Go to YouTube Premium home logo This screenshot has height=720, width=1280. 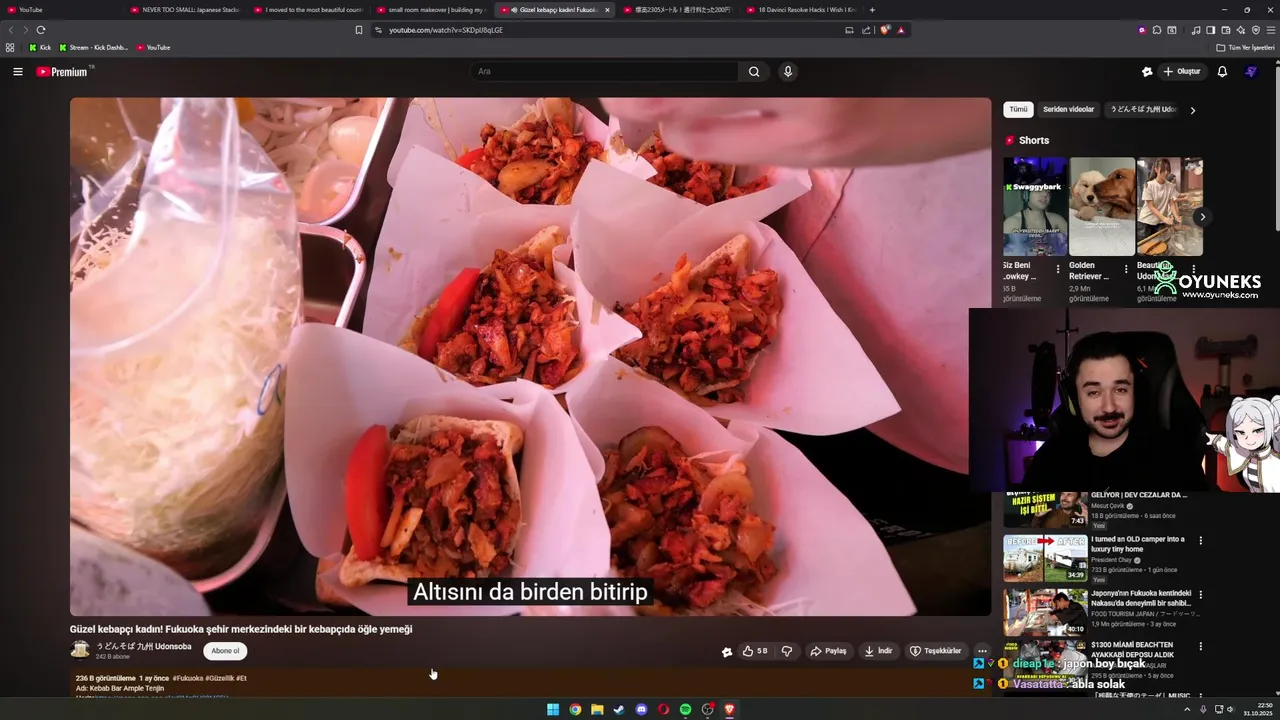(x=62, y=72)
